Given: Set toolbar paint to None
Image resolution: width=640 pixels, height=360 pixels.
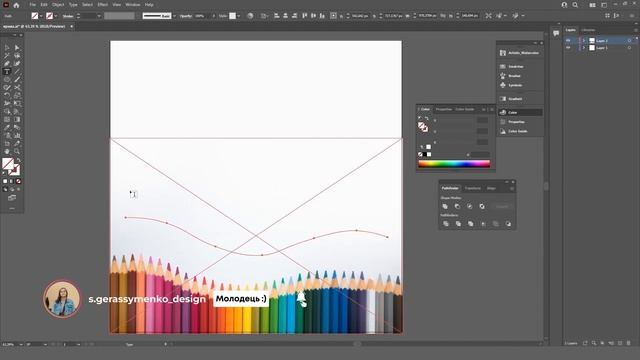Looking at the screenshot, I should click(18, 181).
